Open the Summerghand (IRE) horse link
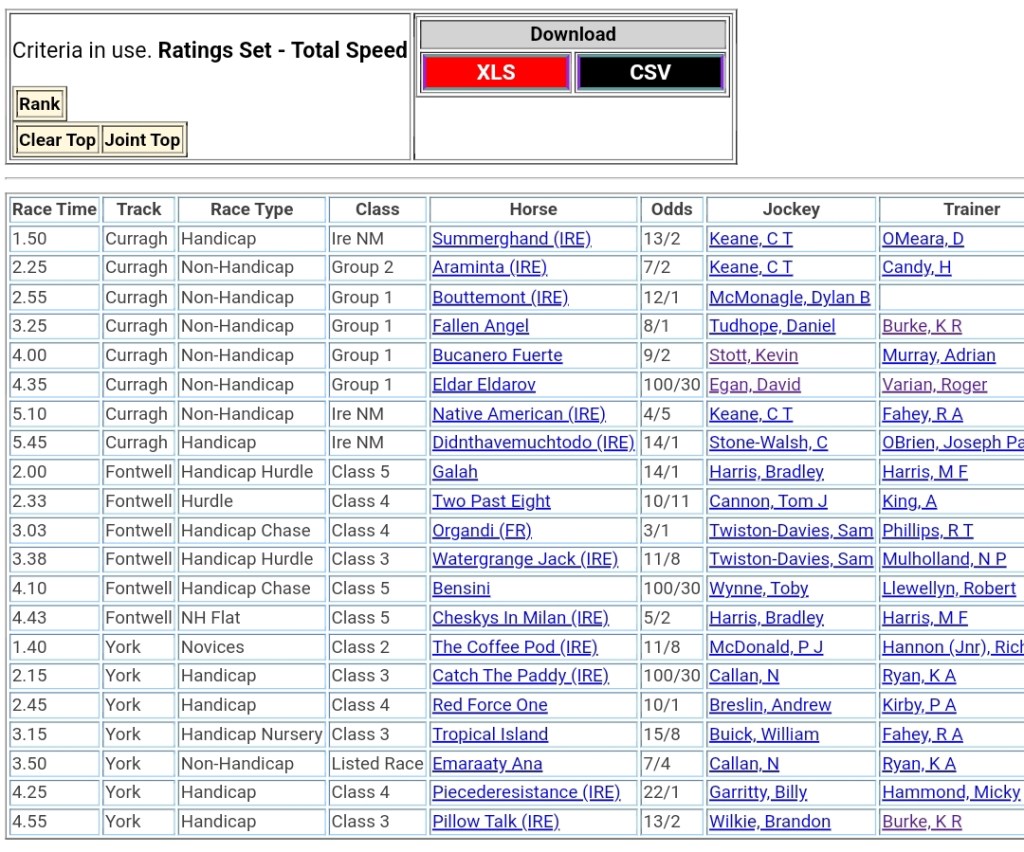 [511, 239]
